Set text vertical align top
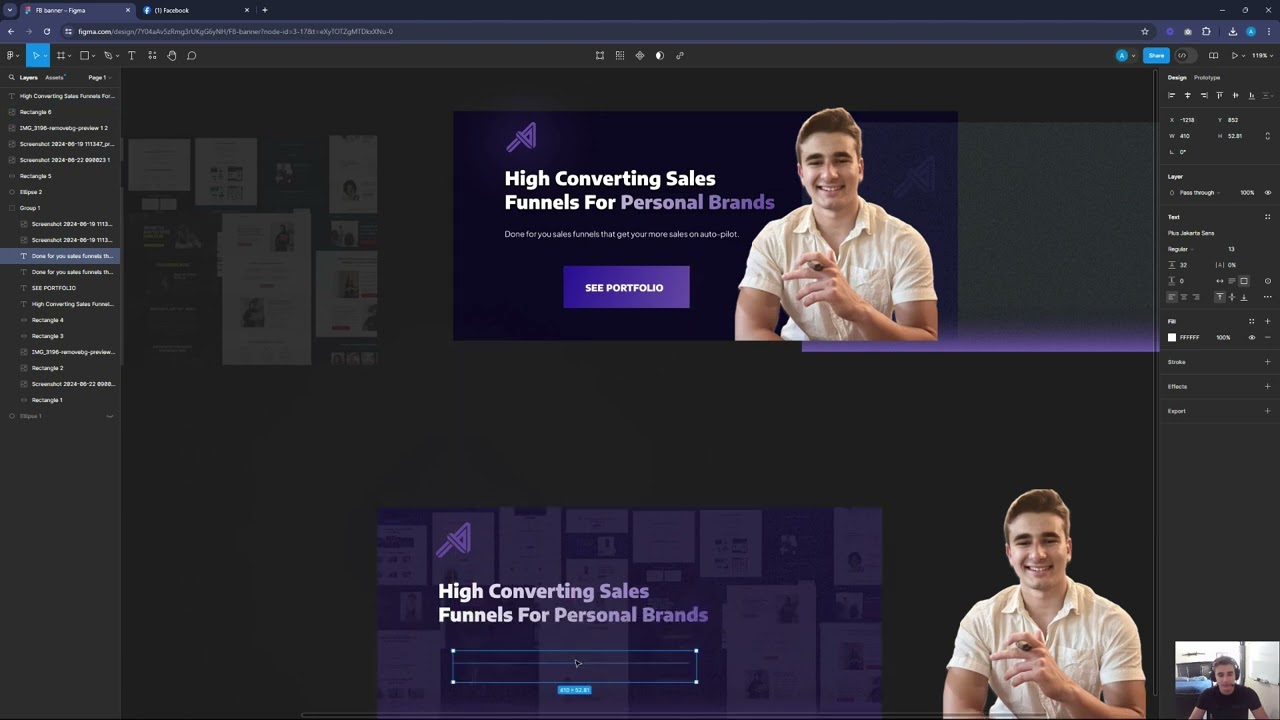The image size is (1280, 720). 1219,297
